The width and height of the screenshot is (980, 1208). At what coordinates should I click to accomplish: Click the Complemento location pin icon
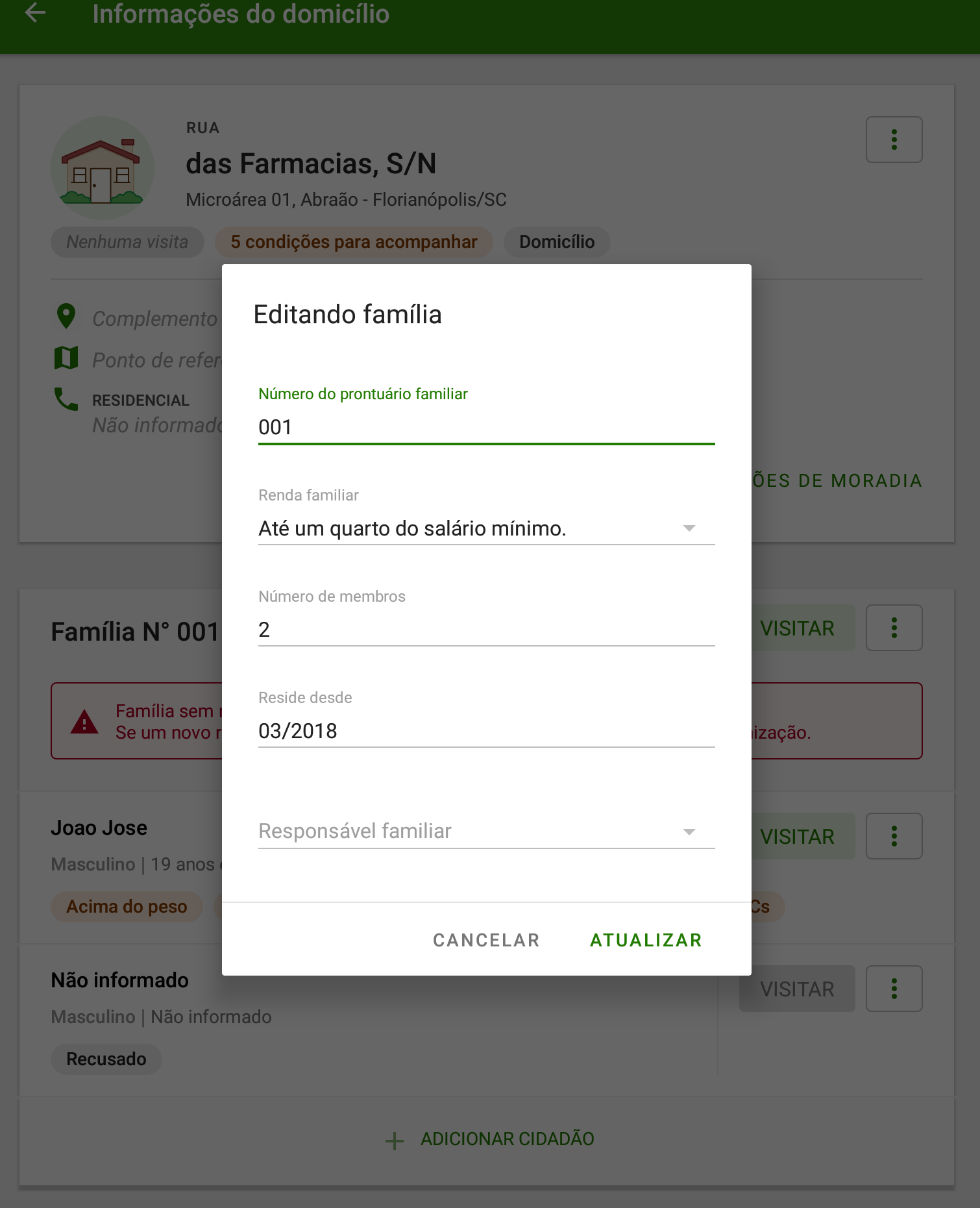coord(66,317)
